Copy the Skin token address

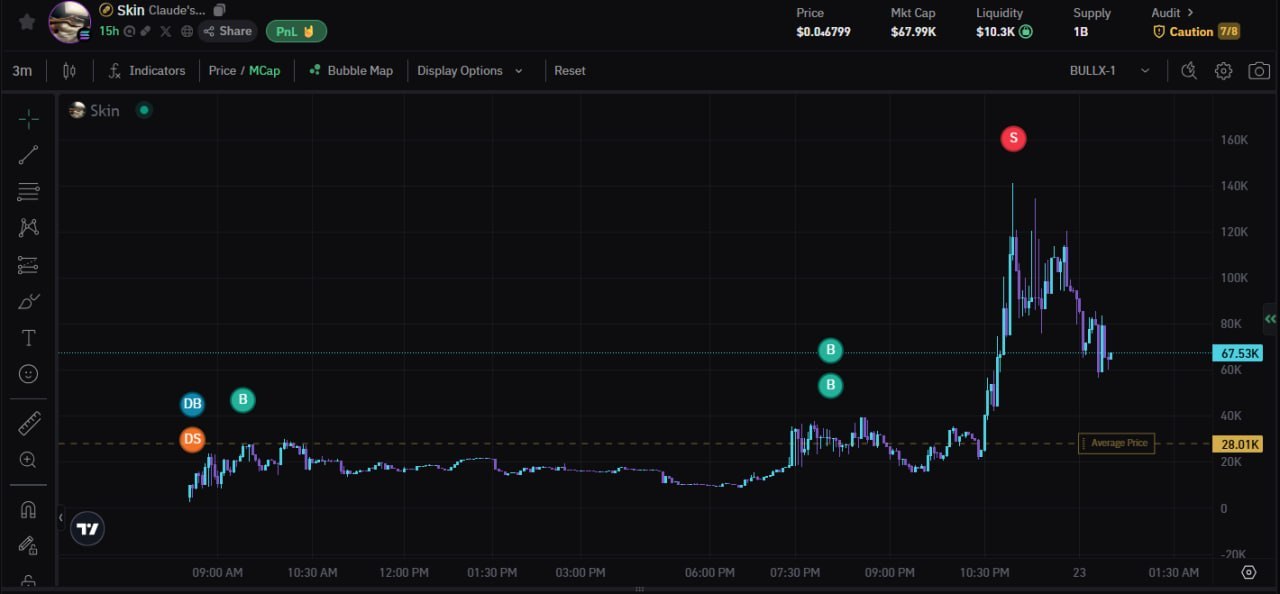[219, 10]
